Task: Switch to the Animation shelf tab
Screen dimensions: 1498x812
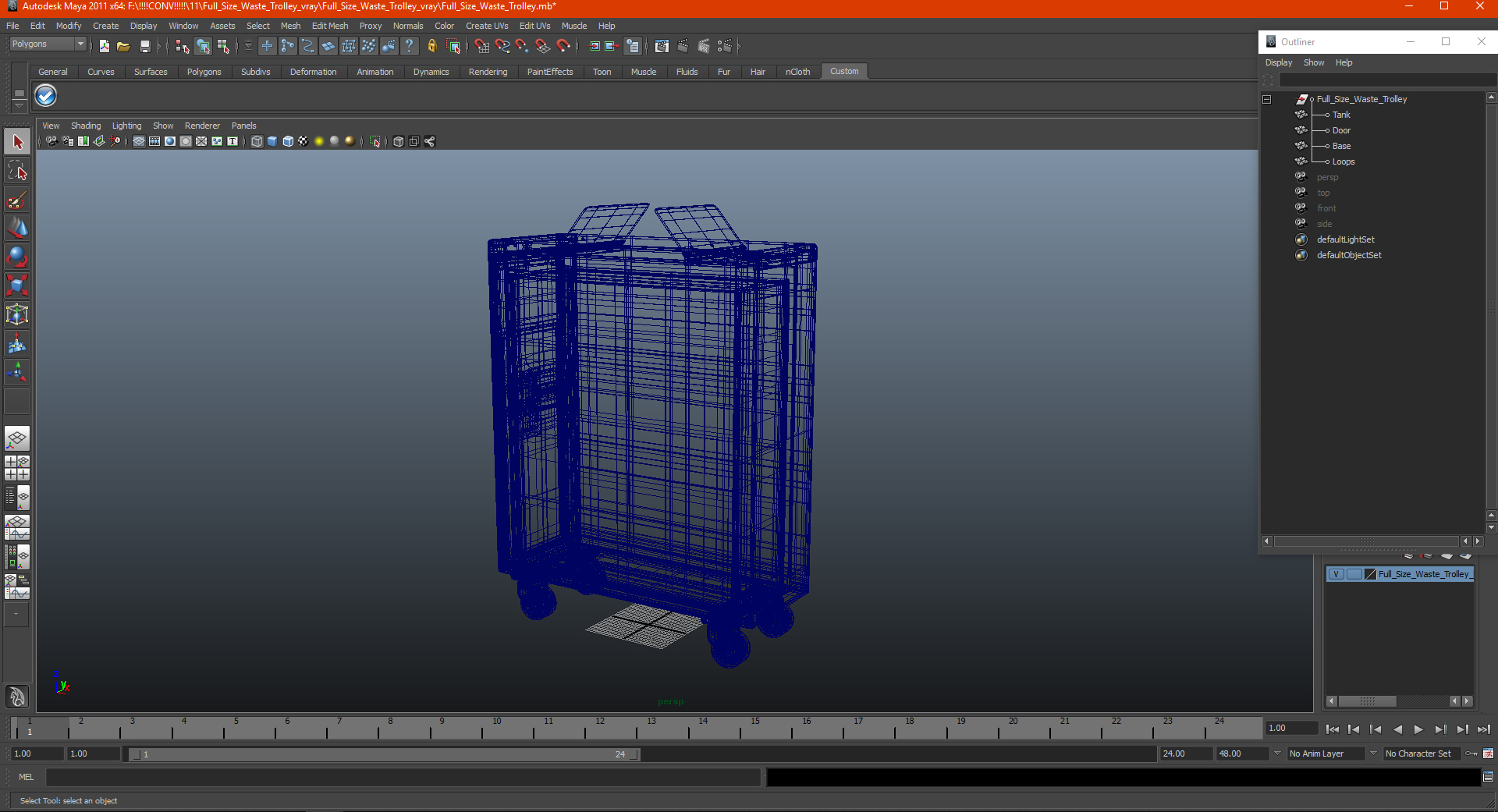Action: coord(375,72)
